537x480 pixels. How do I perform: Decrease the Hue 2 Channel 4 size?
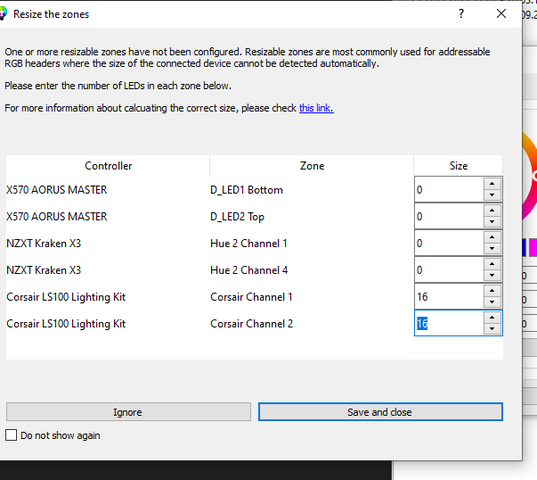[492, 275]
